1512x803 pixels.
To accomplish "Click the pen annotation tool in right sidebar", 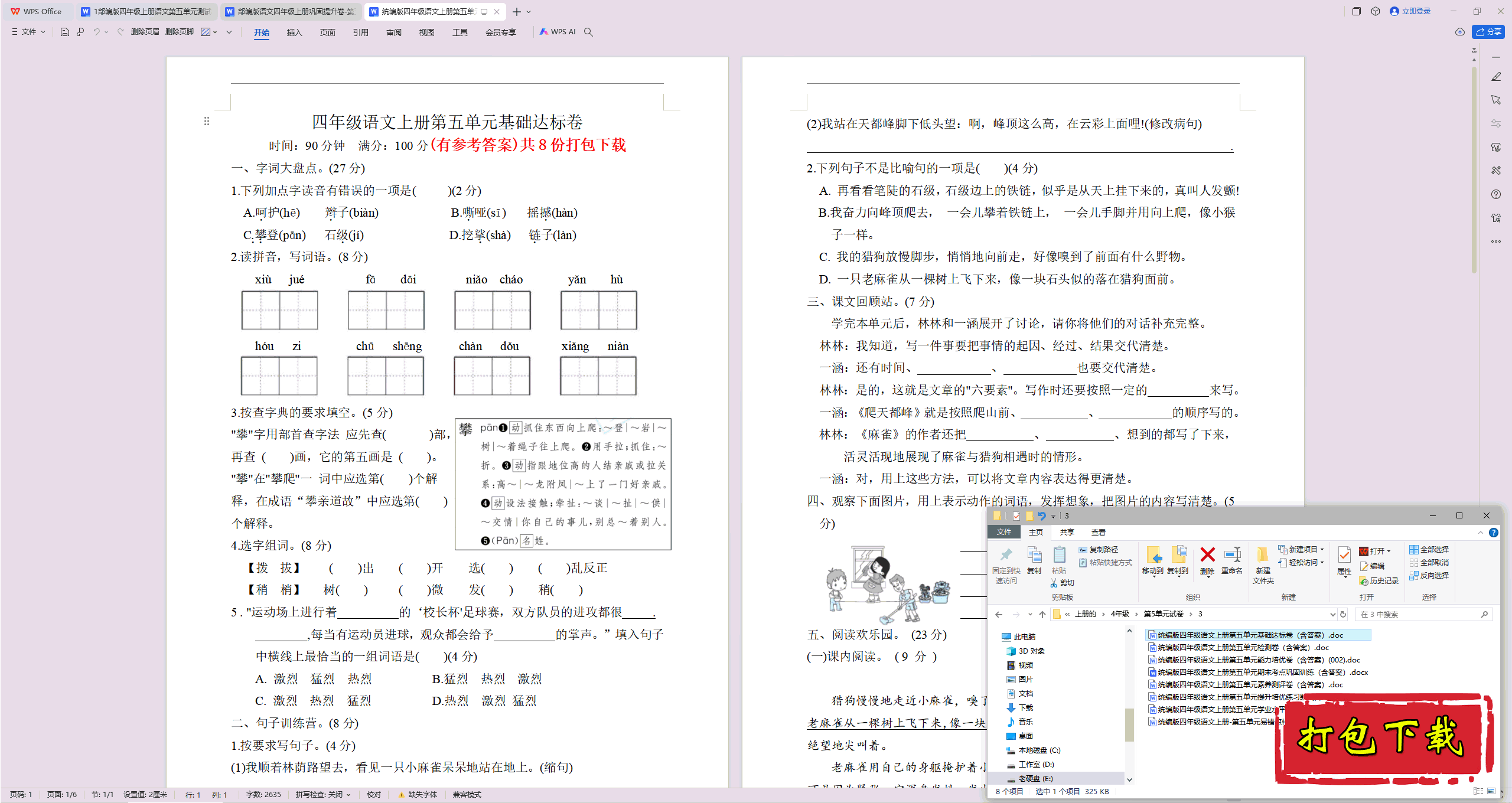I will click(1496, 77).
